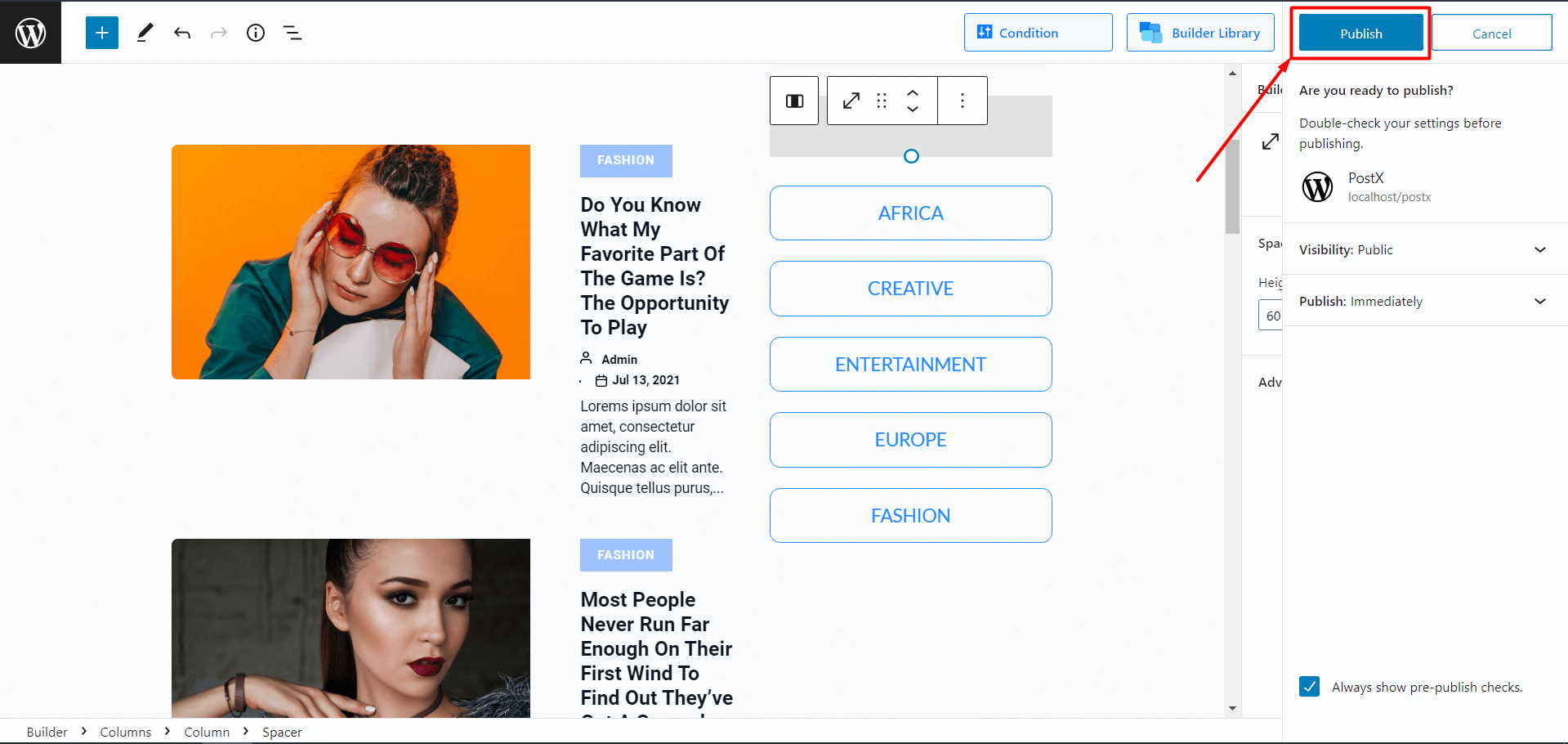
Task: Uncheck Always show pre-publish checks
Action: click(x=1309, y=687)
